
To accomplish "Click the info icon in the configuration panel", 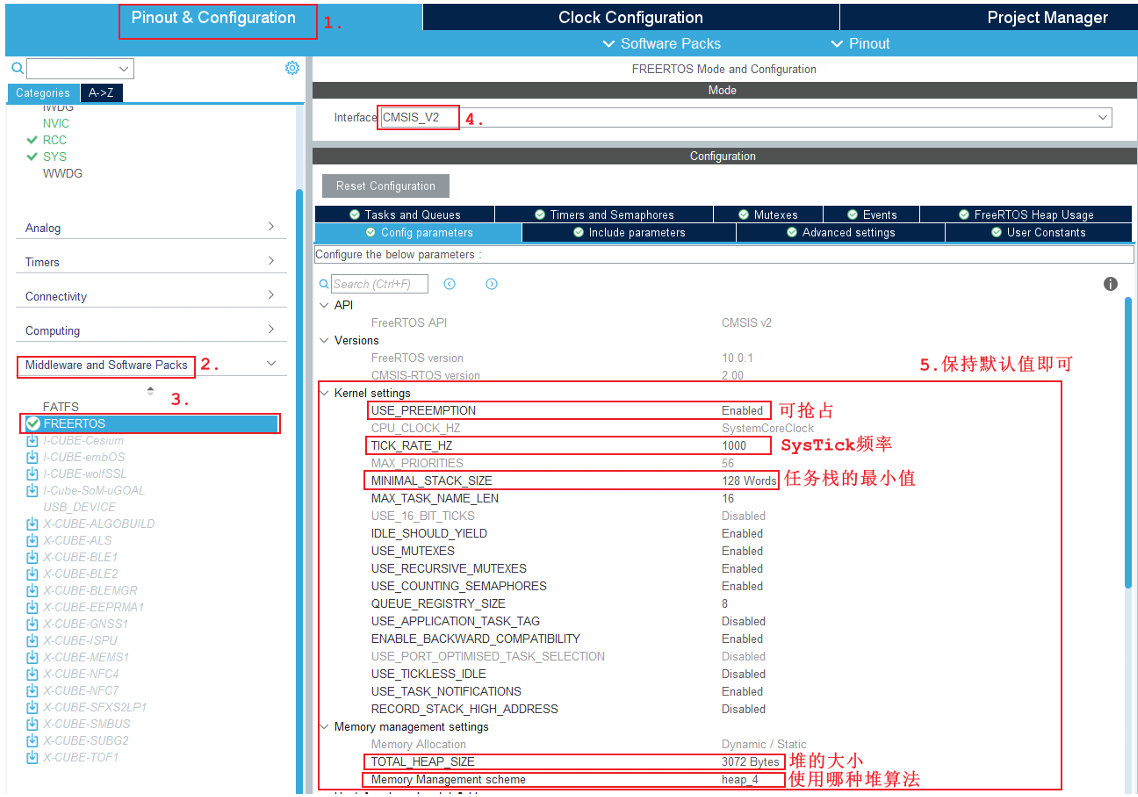I will tap(1110, 284).
